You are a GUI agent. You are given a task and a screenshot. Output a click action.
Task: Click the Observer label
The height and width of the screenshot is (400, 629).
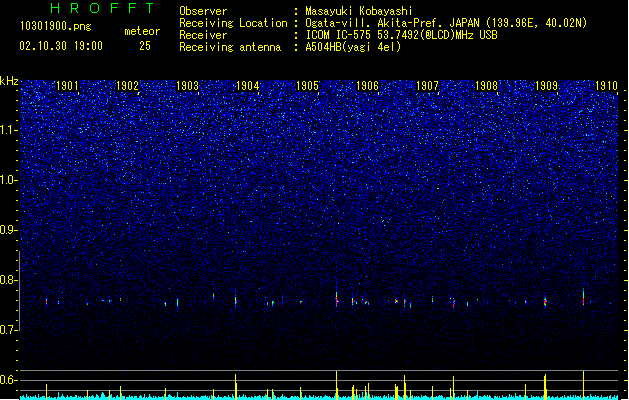(203, 11)
